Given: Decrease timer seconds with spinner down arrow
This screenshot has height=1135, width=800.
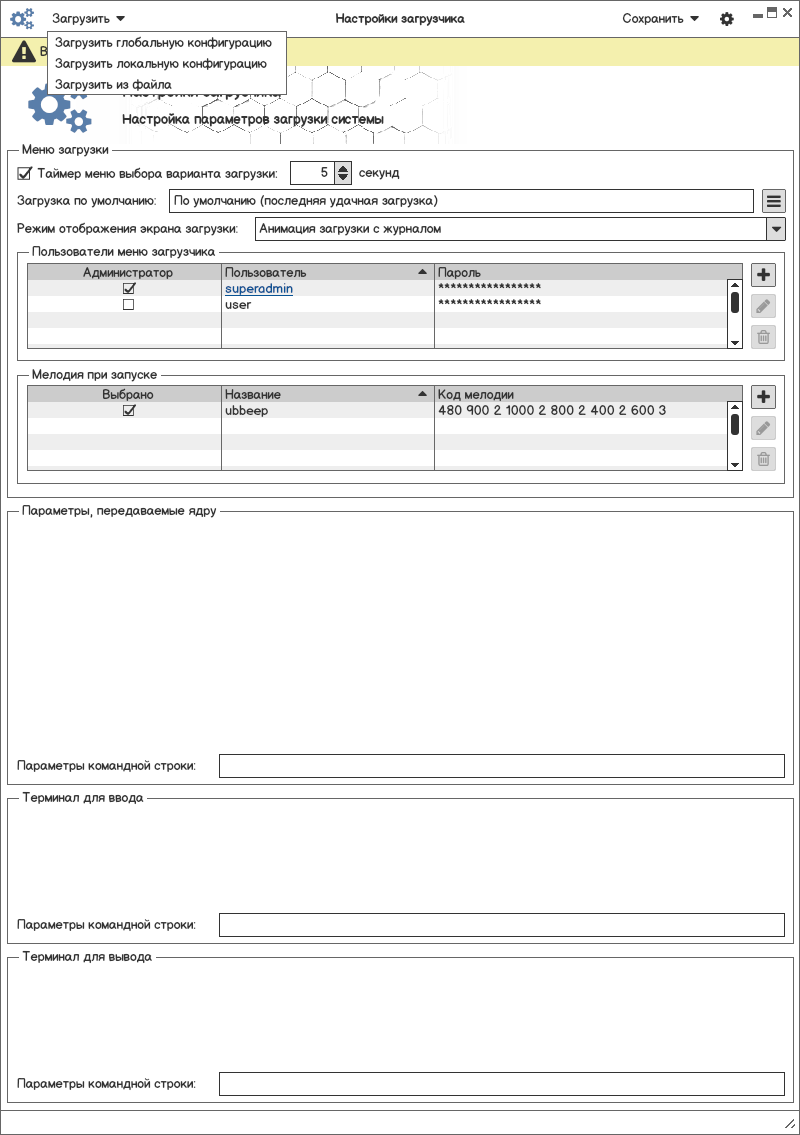Looking at the screenshot, I should [x=343, y=178].
